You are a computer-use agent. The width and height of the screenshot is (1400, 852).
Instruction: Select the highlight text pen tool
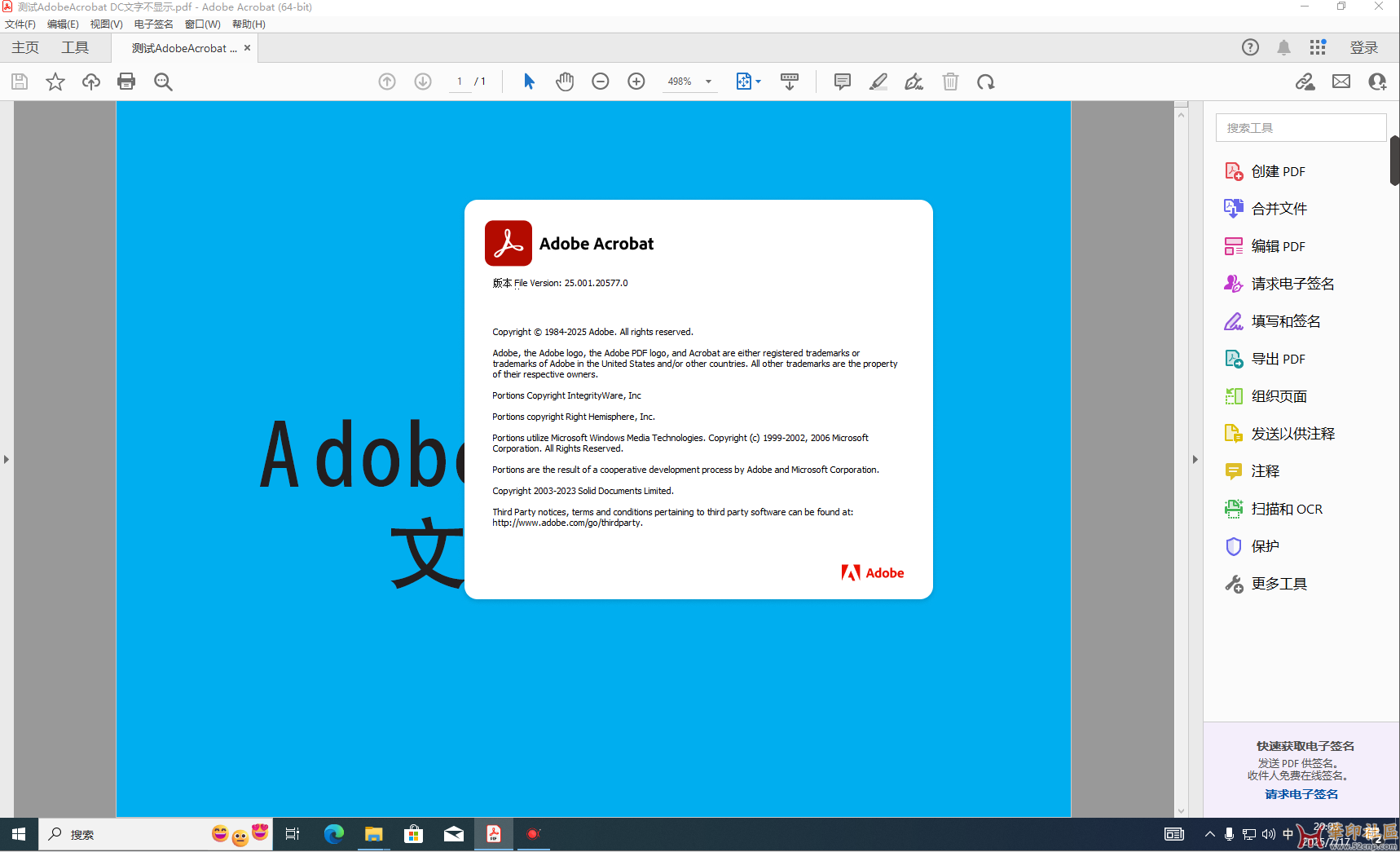point(878,82)
